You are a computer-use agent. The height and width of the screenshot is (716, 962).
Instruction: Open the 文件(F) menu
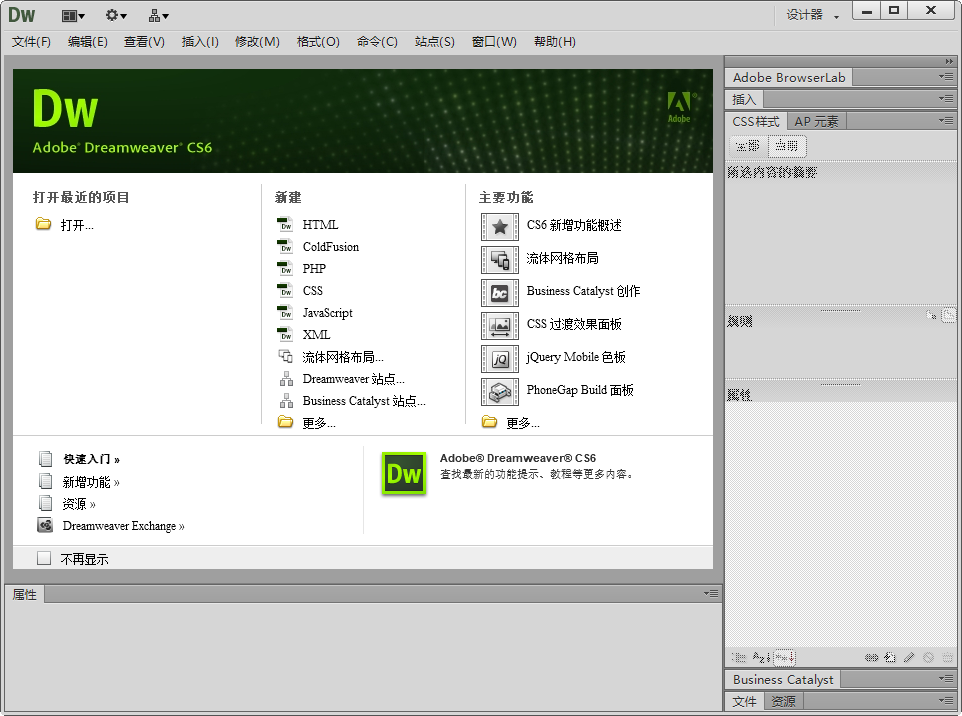[x=31, y=42]
